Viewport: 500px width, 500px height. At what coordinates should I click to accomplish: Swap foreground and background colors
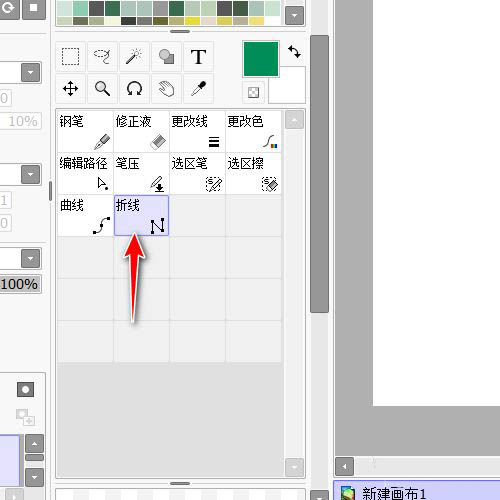[294, 52]
